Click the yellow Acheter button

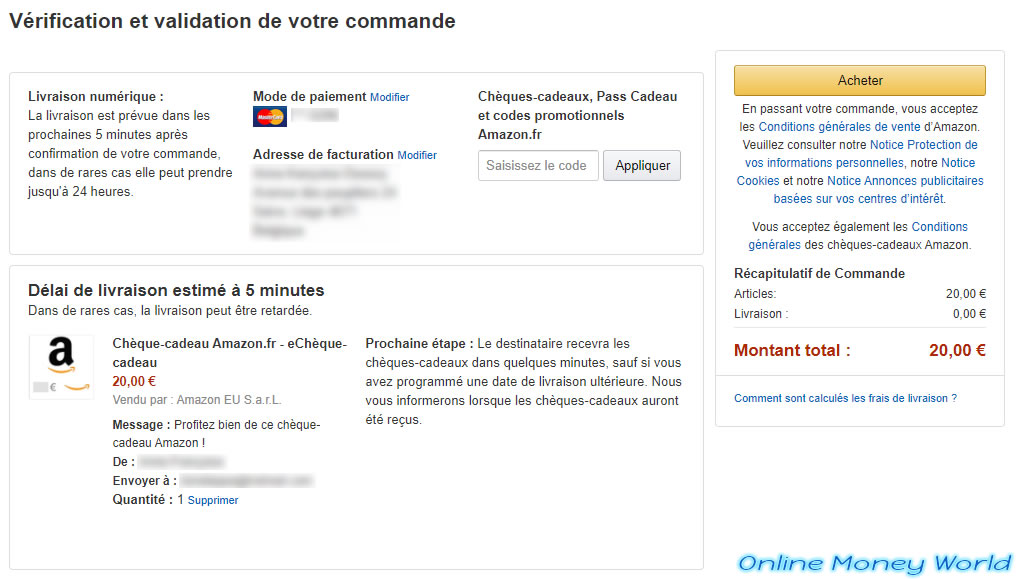pyautogui.click(x=859, y=80)
